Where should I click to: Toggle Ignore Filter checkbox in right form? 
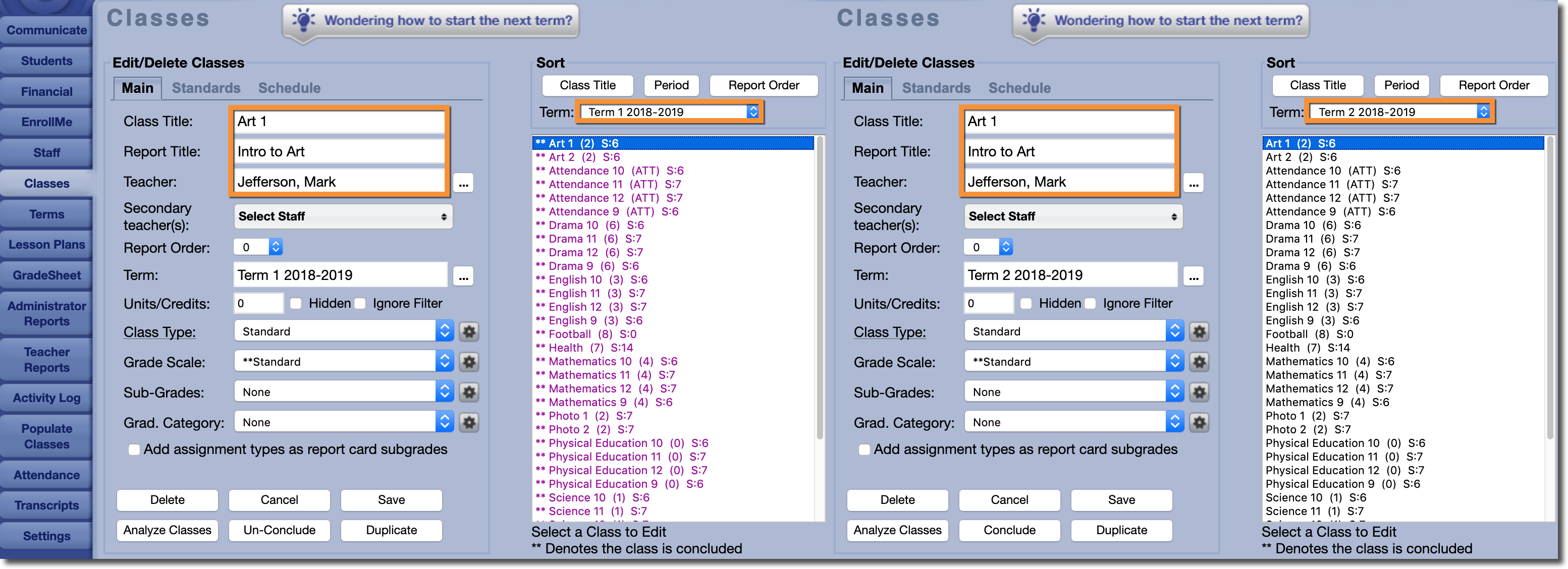[x=1090, y=304]
